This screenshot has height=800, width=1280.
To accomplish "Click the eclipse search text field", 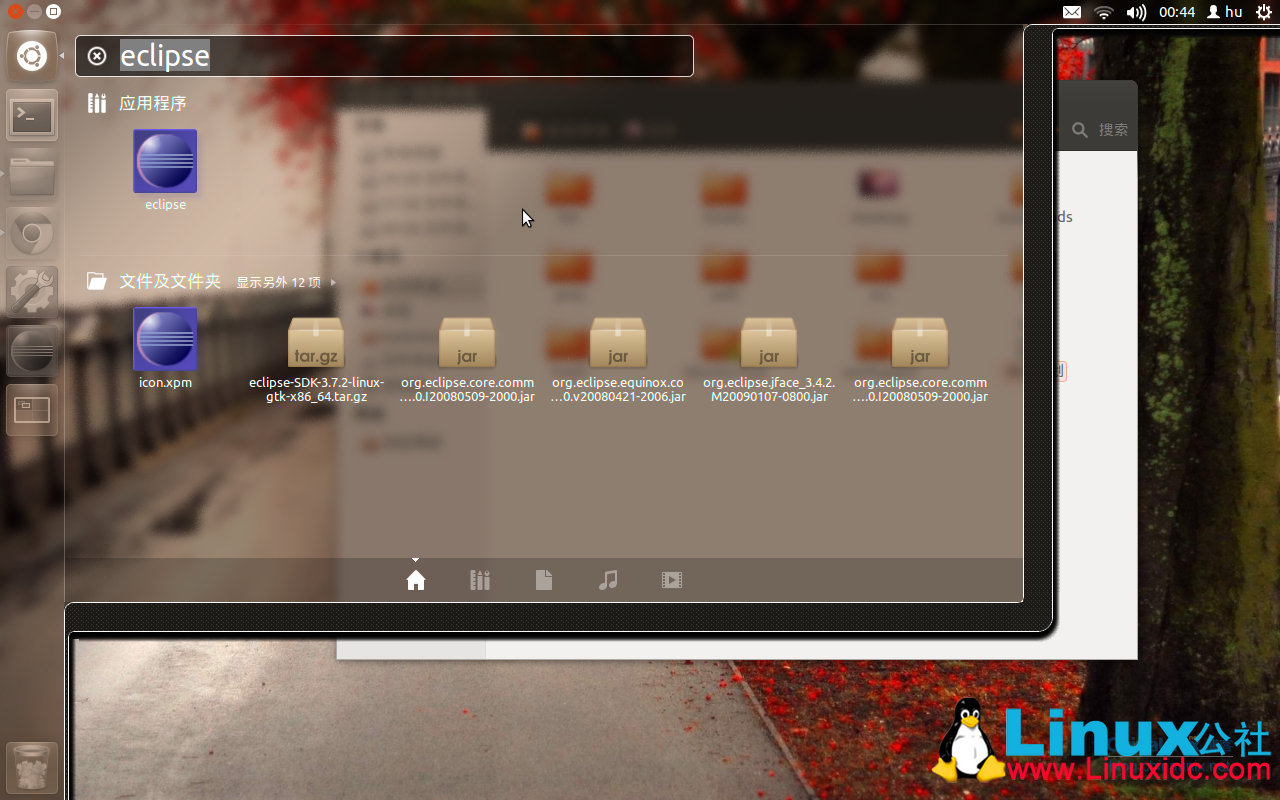I will pos(384,56).
